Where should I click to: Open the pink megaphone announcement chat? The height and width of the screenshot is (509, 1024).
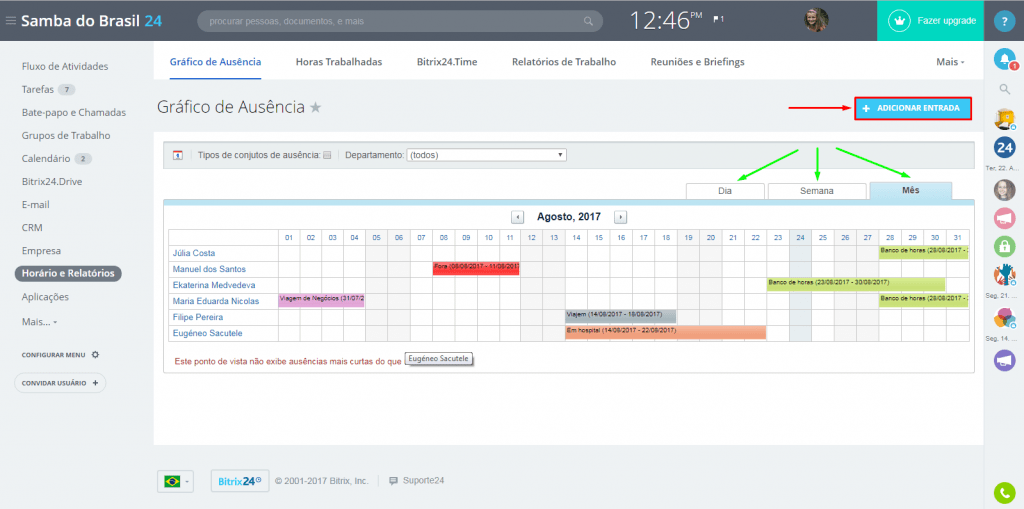tap(1004, 218)
